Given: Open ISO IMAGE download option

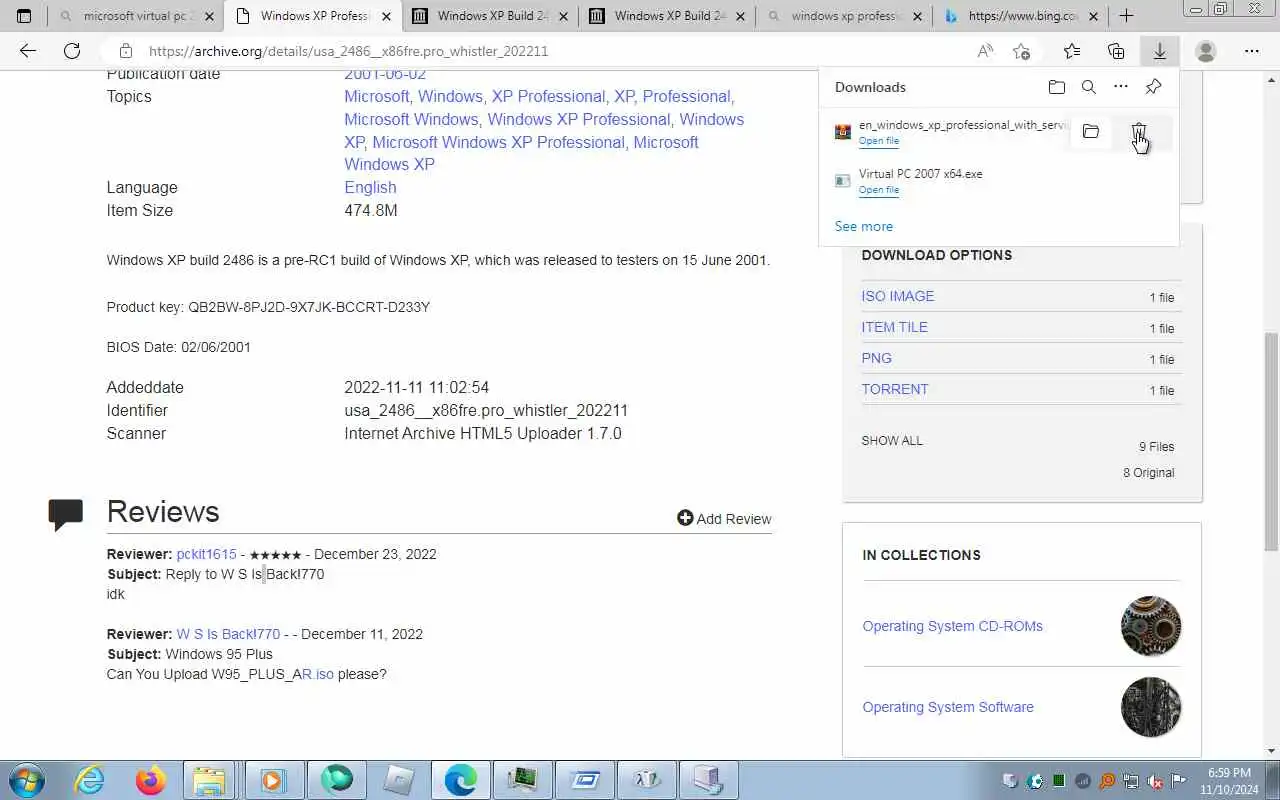Looking at the screenshot, I should tap(898, 296).
